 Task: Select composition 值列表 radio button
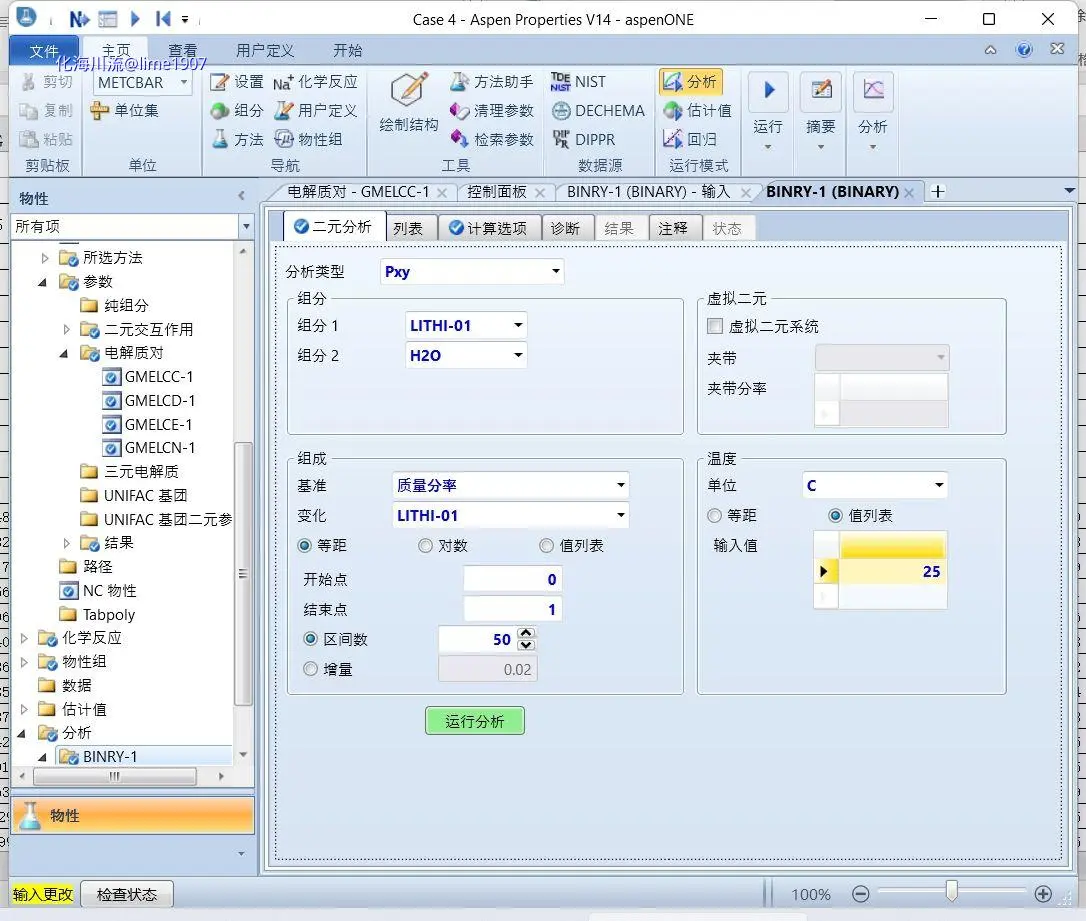(x=546, y=546)
